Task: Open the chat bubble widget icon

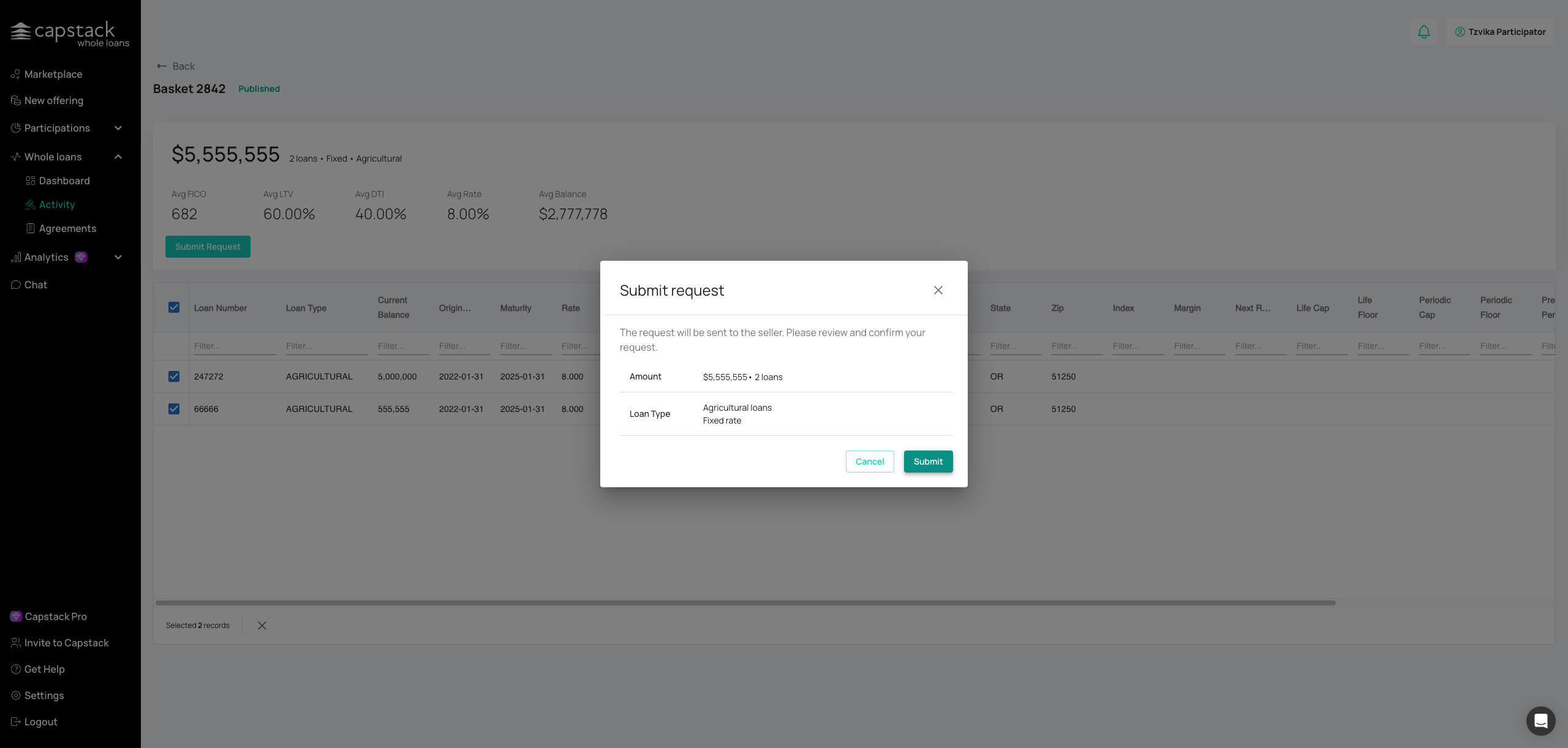Action: coord(1540,720)
